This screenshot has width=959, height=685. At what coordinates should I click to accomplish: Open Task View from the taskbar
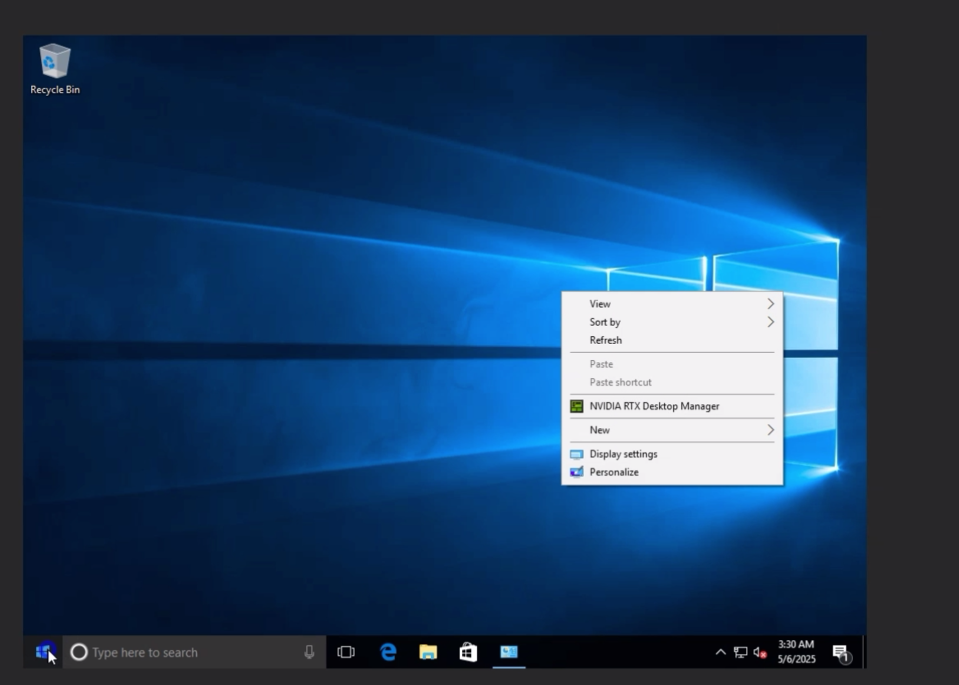tap(346, 653)
